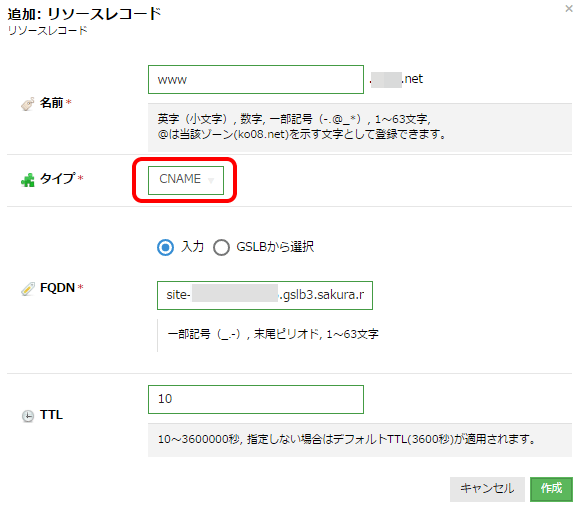Click the FQDN label text
The height and width of the screenshot is (510, 579).
[x=57, y=288]
